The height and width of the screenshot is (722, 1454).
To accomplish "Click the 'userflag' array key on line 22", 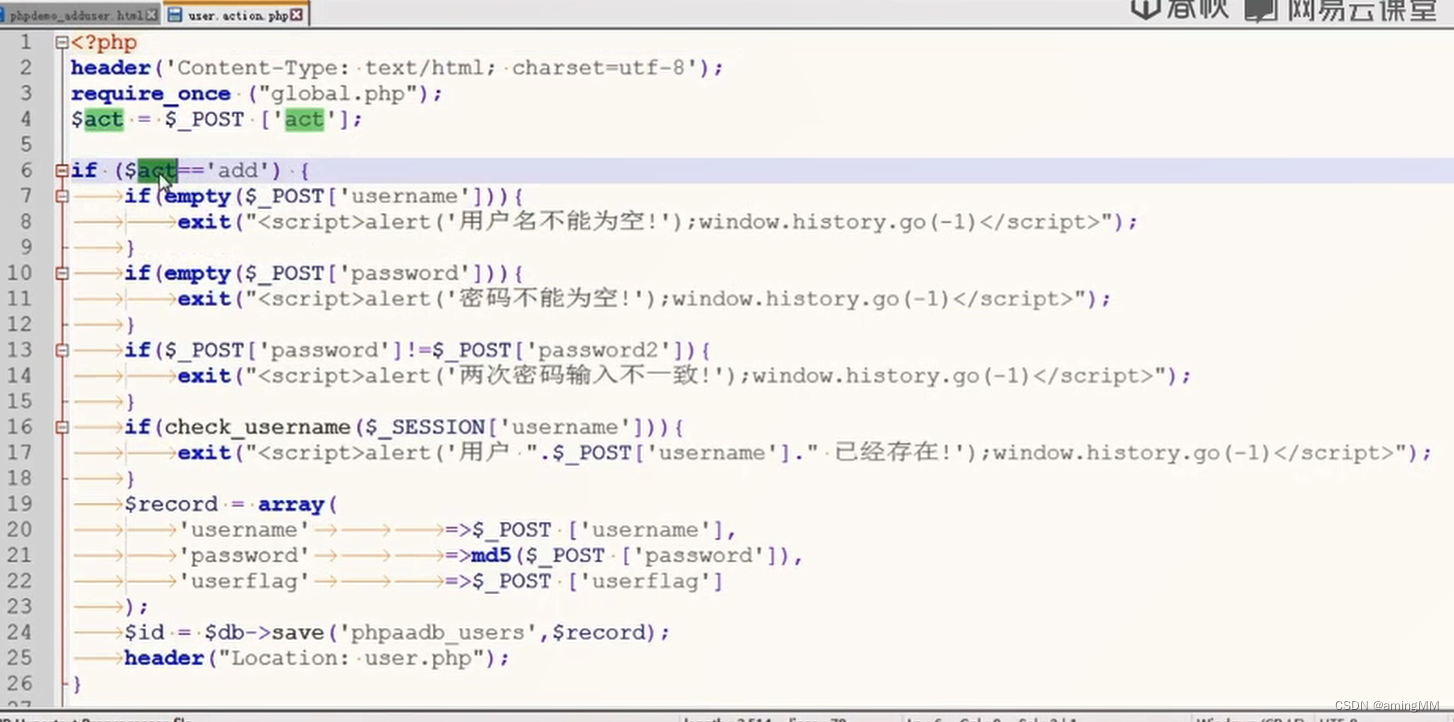I will [x=244, y=581].
